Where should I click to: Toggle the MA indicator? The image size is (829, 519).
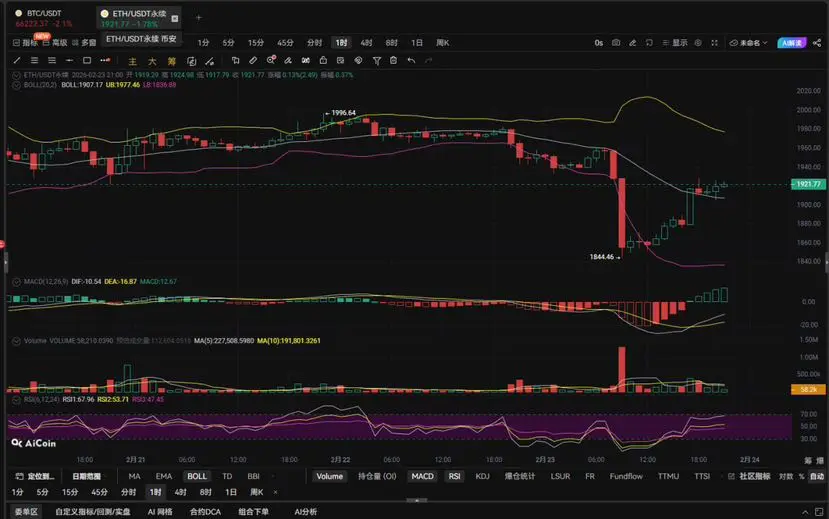coord(134,476)
